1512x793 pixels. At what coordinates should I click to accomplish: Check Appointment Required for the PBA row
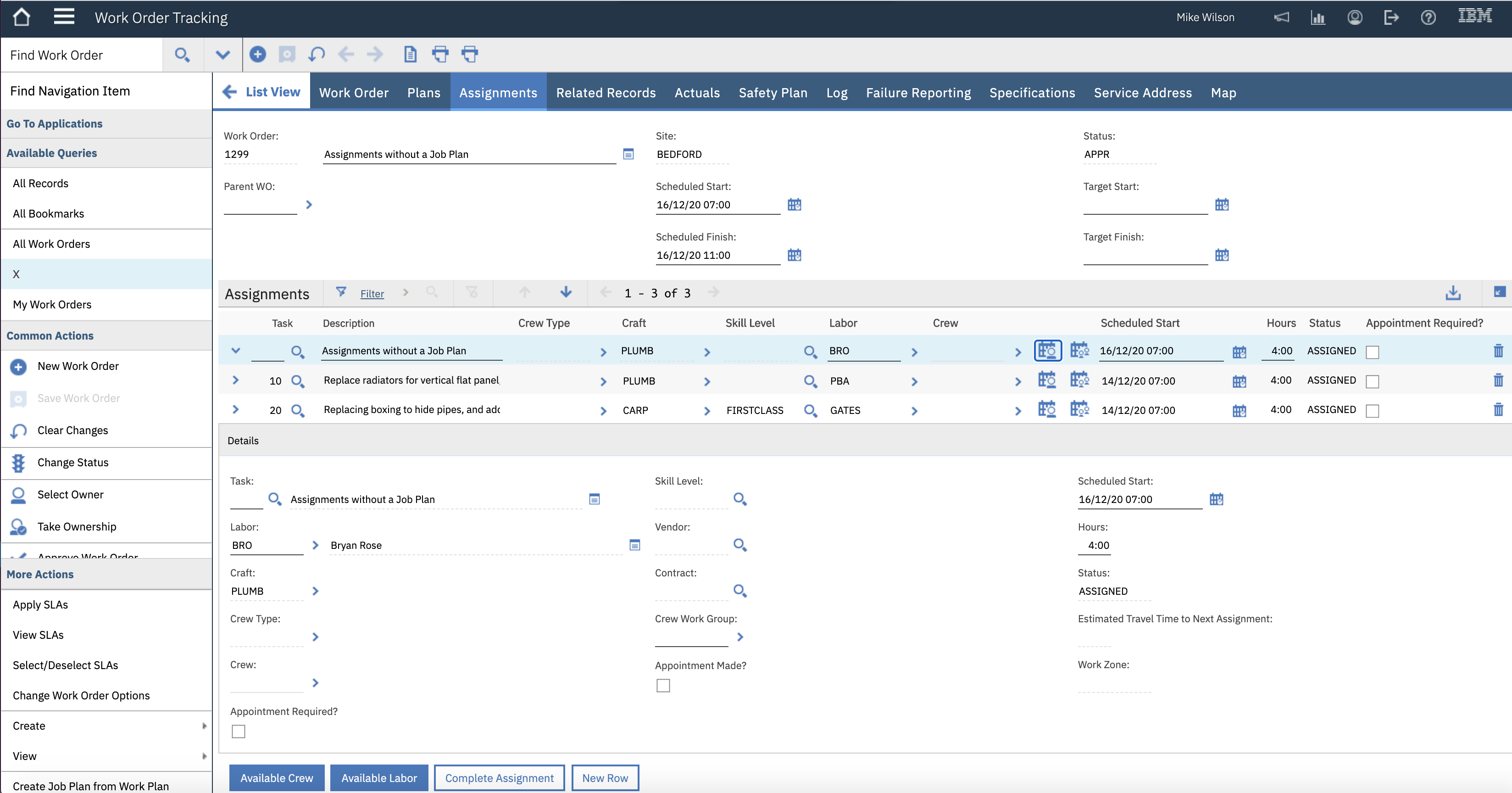[x=1372, y=381]
